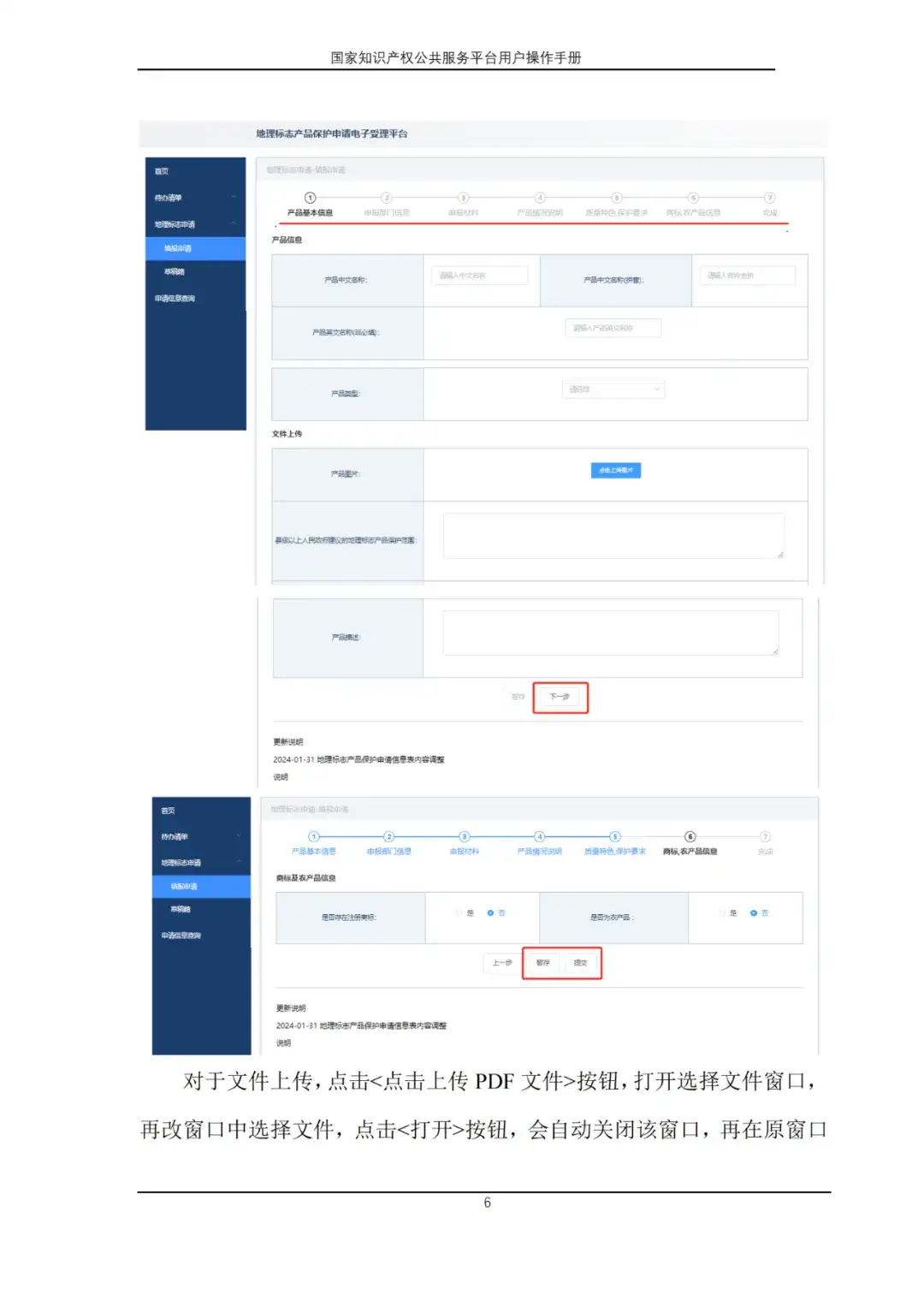The image size is (924, 1307).
Task: Click step 1 circle 产品基本信息 in first screenshot
Action: coord(311,198)
